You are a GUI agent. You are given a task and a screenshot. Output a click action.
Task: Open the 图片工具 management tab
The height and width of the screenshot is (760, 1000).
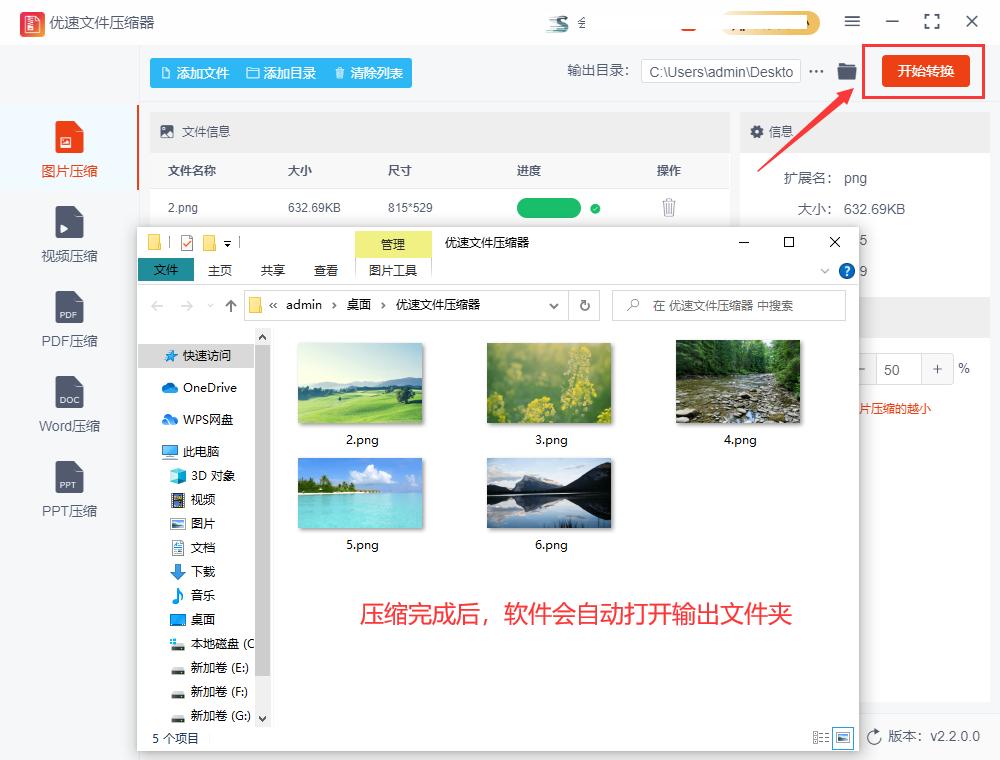point(393,270)
